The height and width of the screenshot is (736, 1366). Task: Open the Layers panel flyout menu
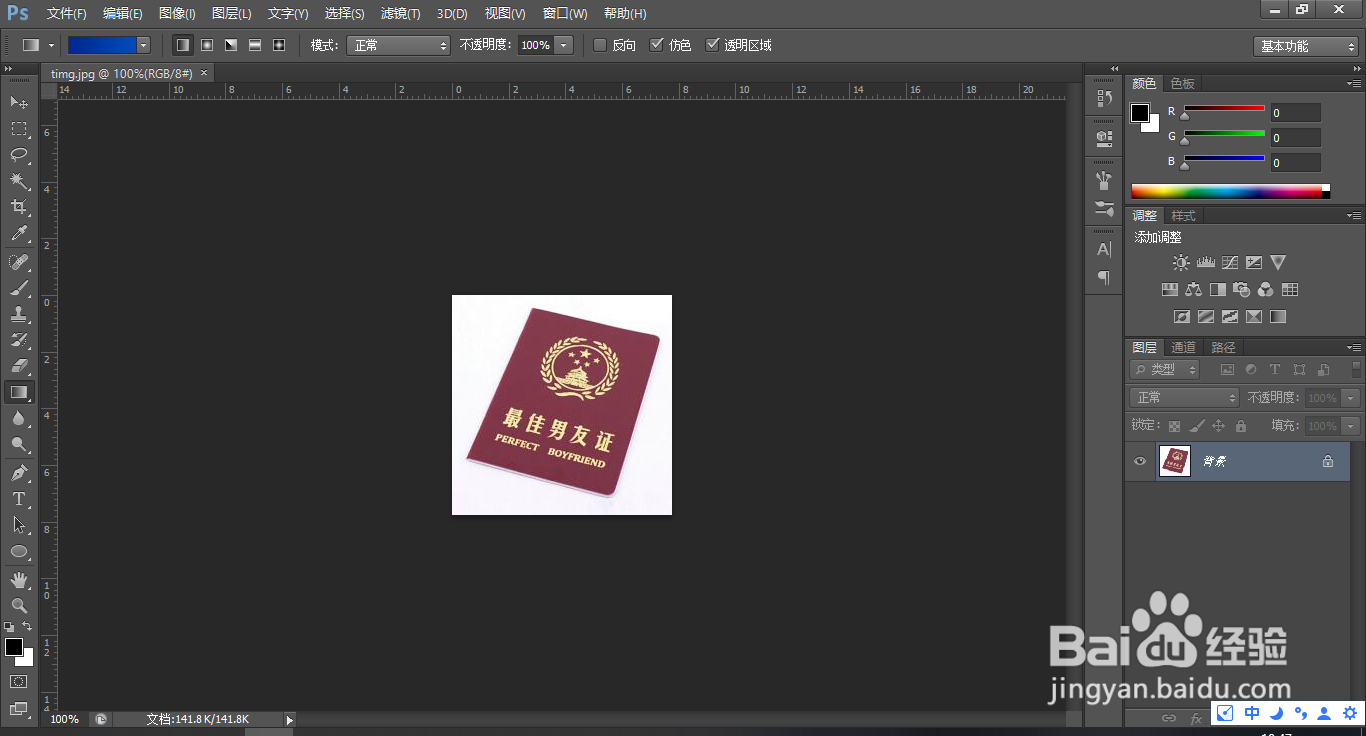[x=1354, y=347]
